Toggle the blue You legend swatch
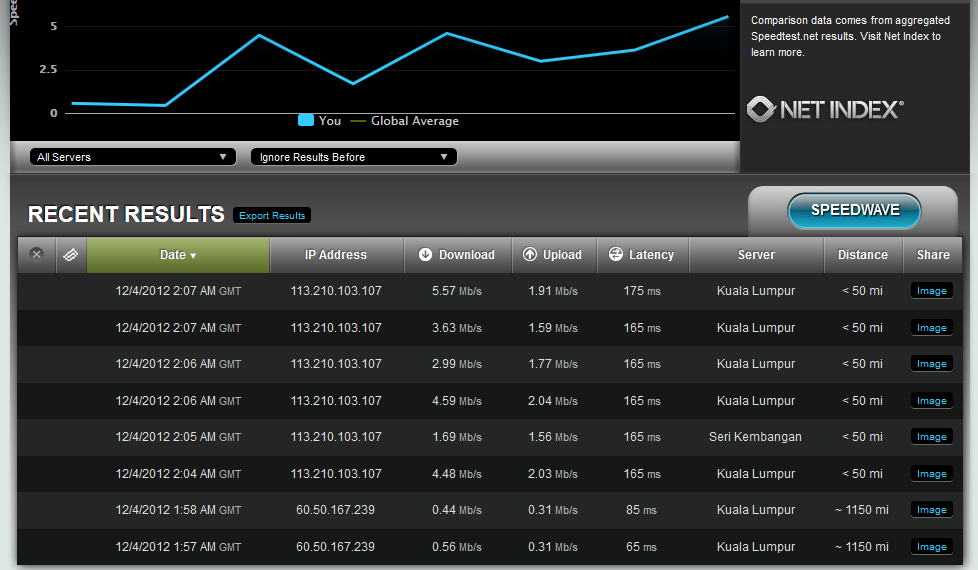The height and width of the screenshot is (570, 978). [x=306, y=121]
